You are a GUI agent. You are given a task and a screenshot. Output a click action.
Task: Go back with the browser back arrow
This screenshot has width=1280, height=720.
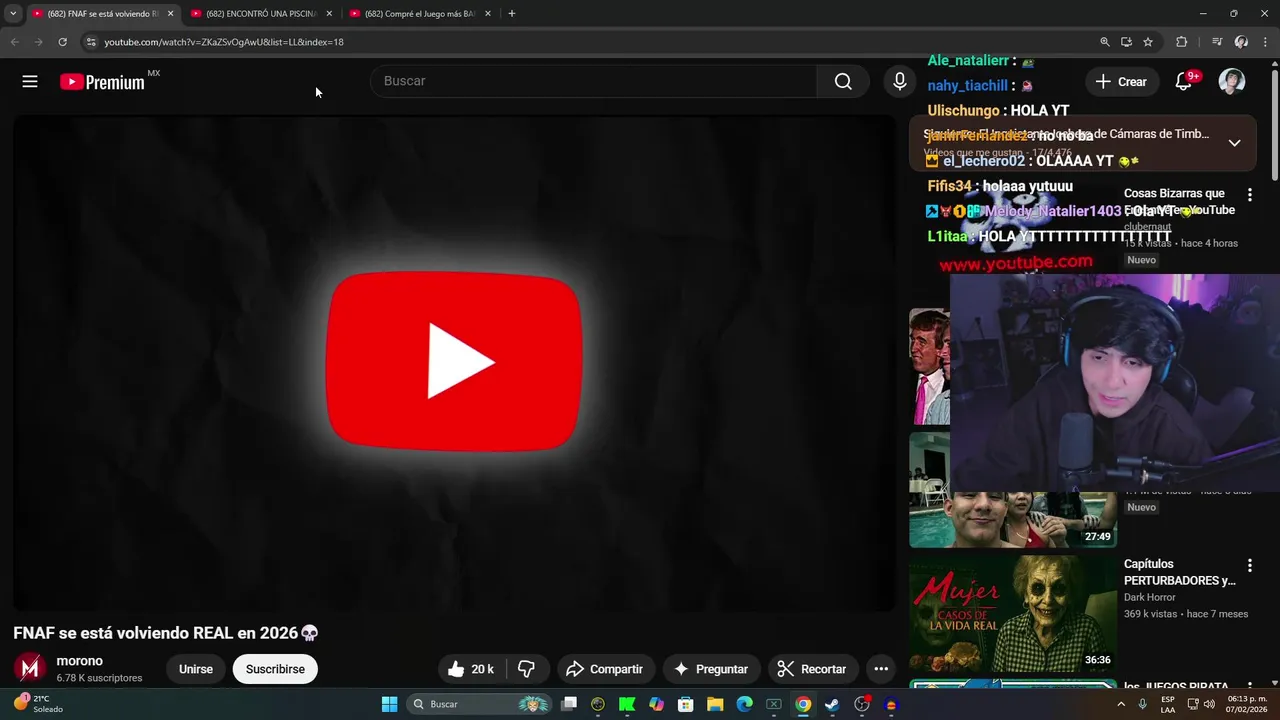point(15,42)
